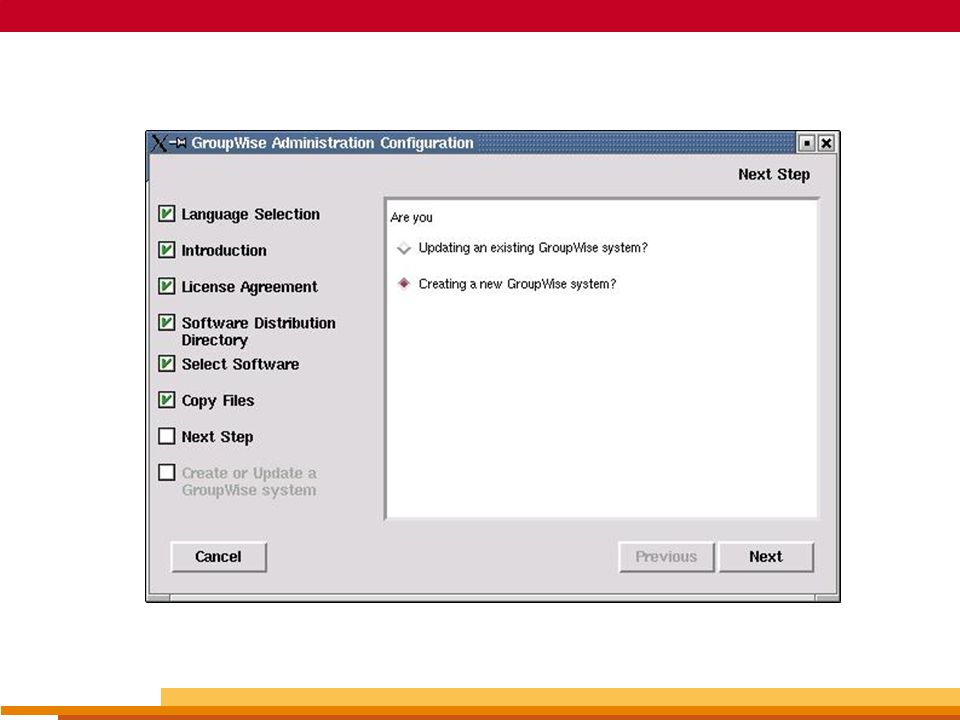Click the 'Language Selection' step label
The image size is (960, 720).
click(x=250, y=214)
